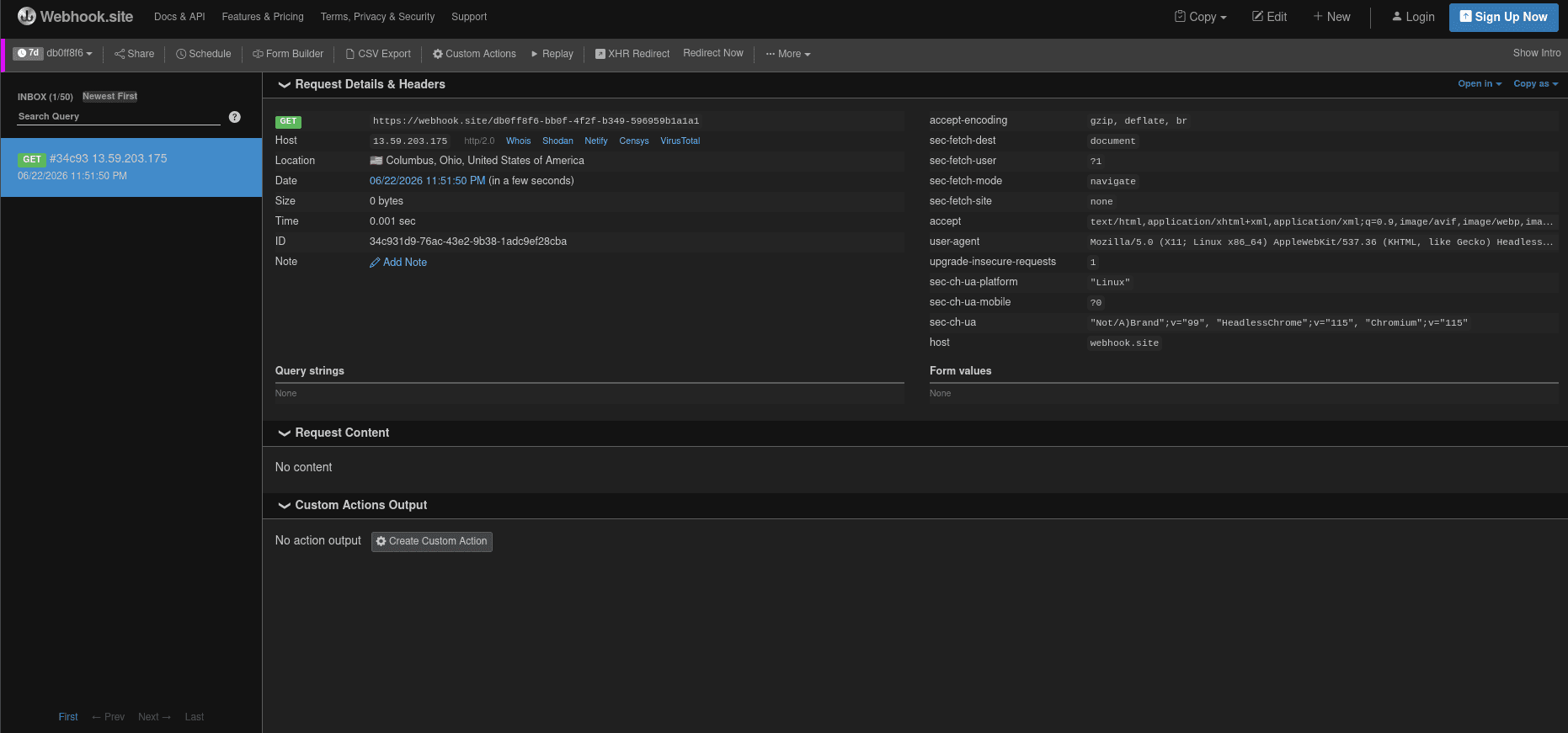Click the 7d expiry badge
Screen dimensions: 1568x733
click(28, 53)
